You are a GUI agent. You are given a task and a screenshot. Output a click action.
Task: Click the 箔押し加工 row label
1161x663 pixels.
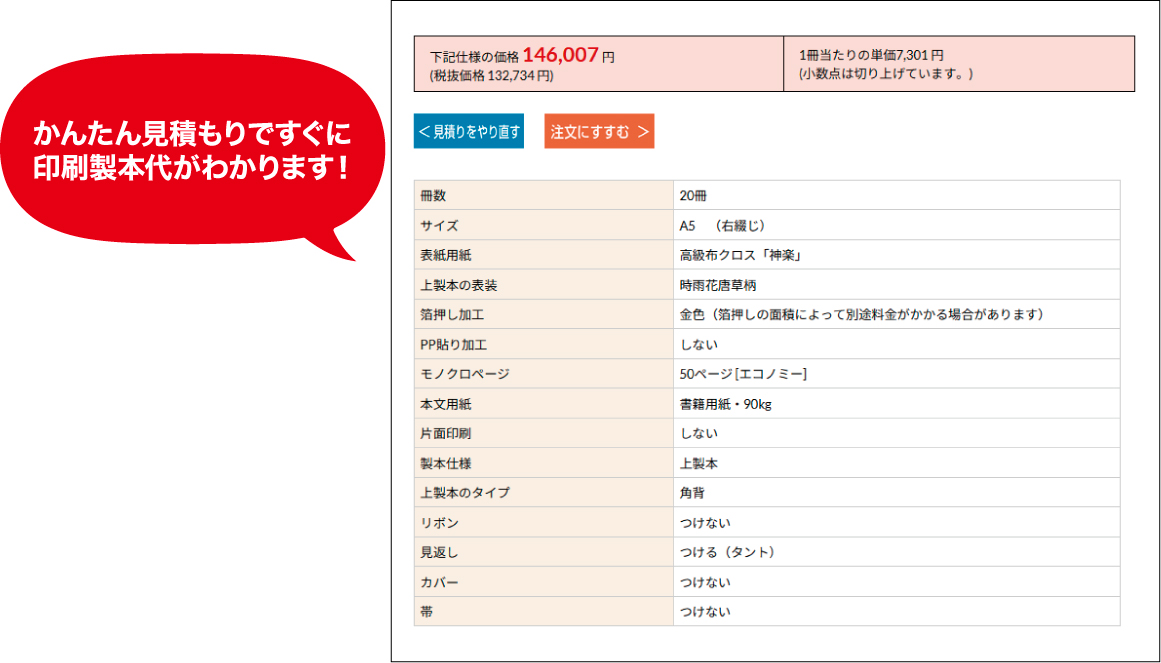pos(452,314)
